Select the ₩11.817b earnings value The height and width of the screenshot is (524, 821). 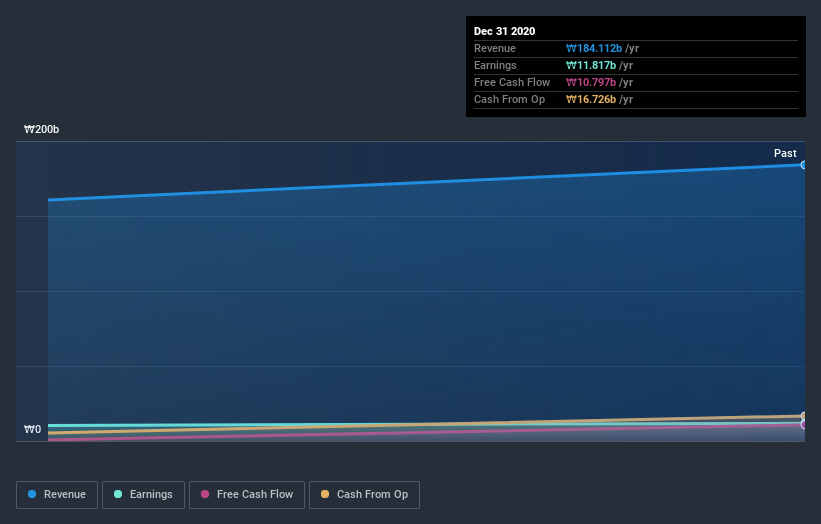point(591,65)
